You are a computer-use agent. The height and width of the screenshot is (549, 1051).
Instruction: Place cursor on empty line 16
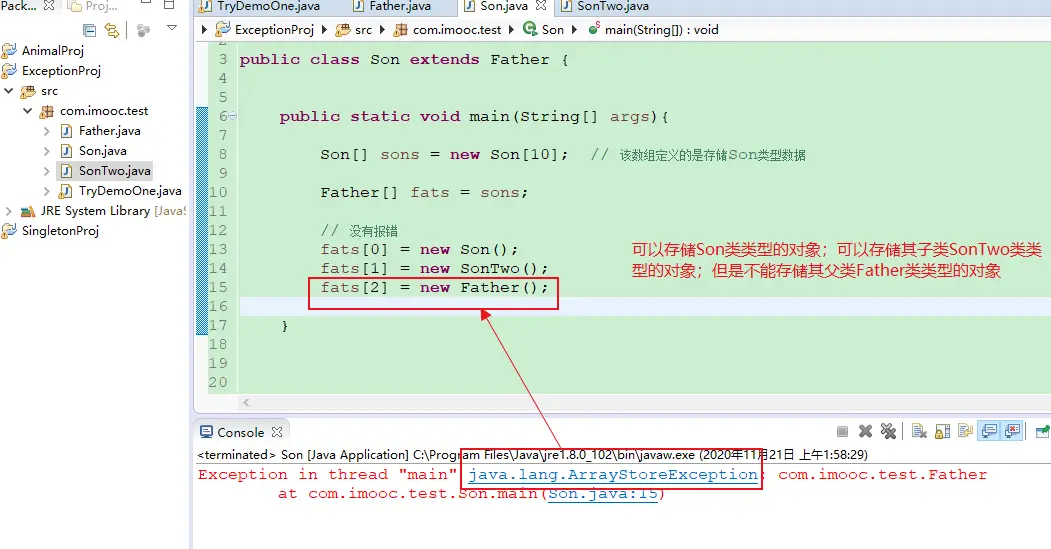tap(645, 306)
